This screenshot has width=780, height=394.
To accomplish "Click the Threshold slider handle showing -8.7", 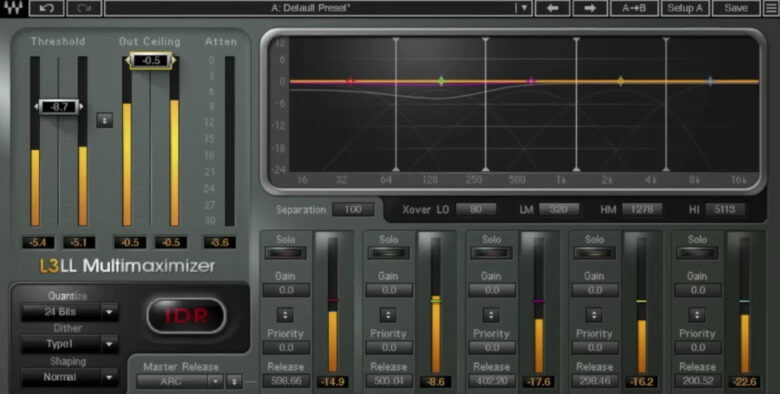I will coord(59,106).
